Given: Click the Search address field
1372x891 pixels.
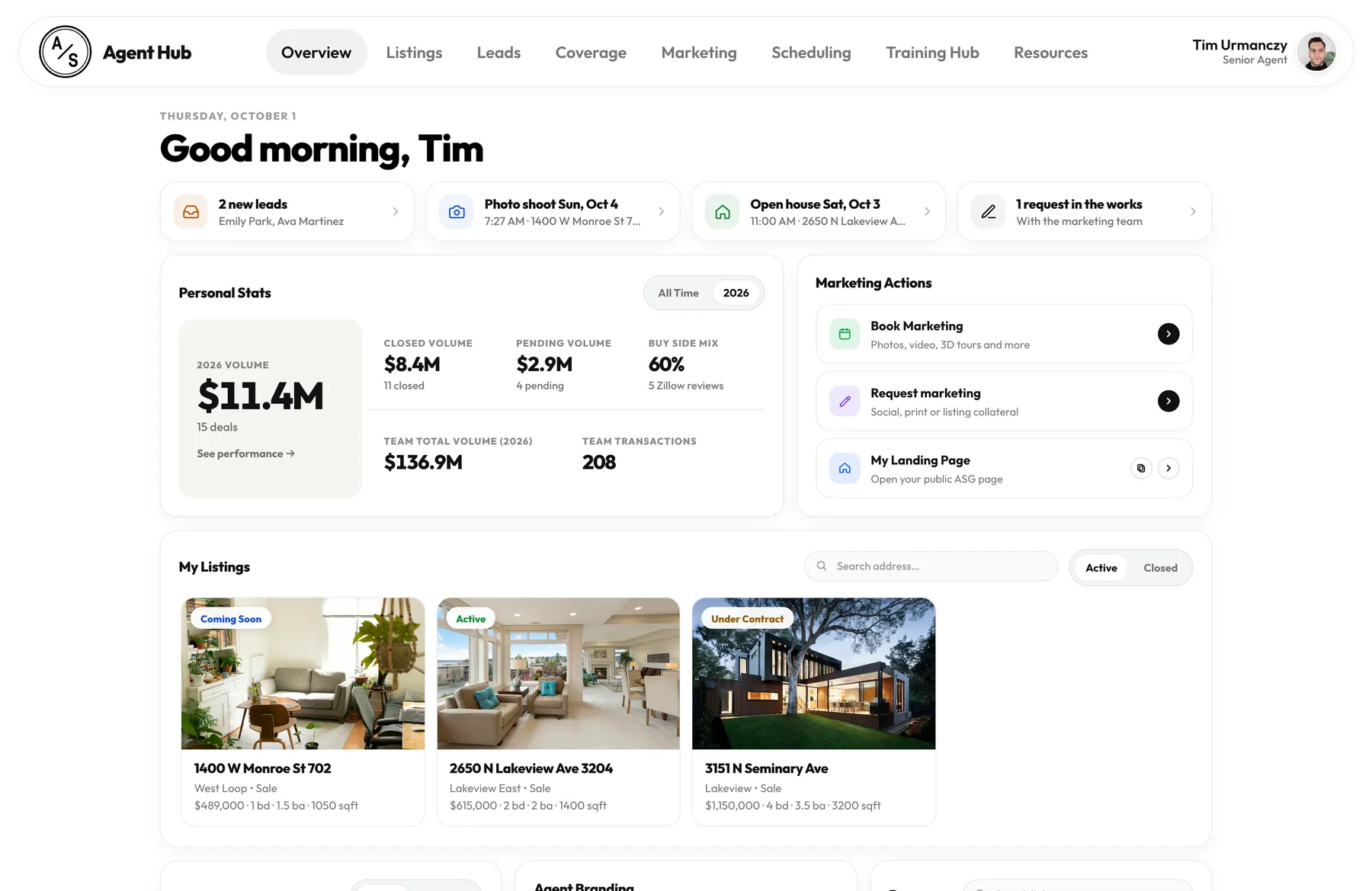Looking at the screenshot, I should click(931, 566).
